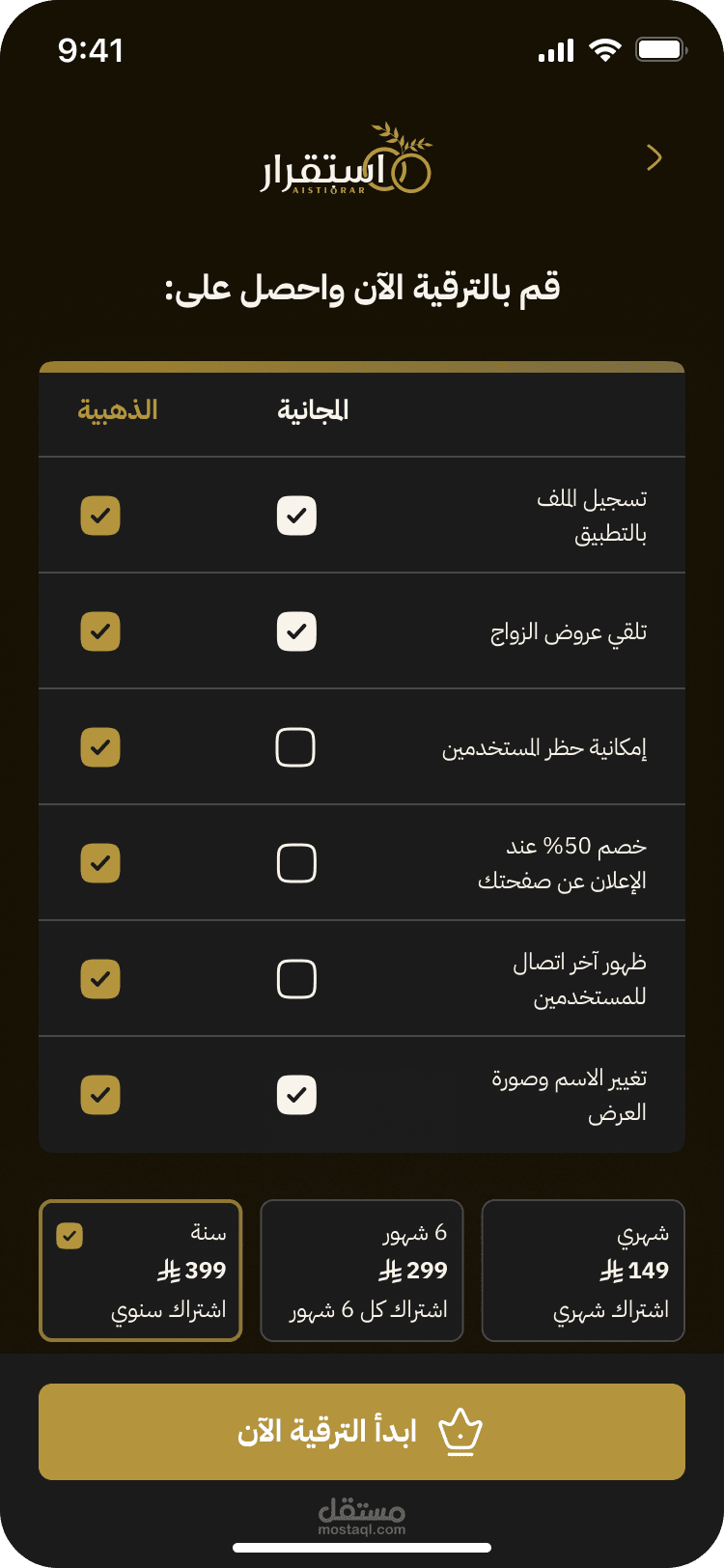724x1568 pixels.
Task: Tap the mostaql.com watermark logo
Action: [x=362, y=1516]
